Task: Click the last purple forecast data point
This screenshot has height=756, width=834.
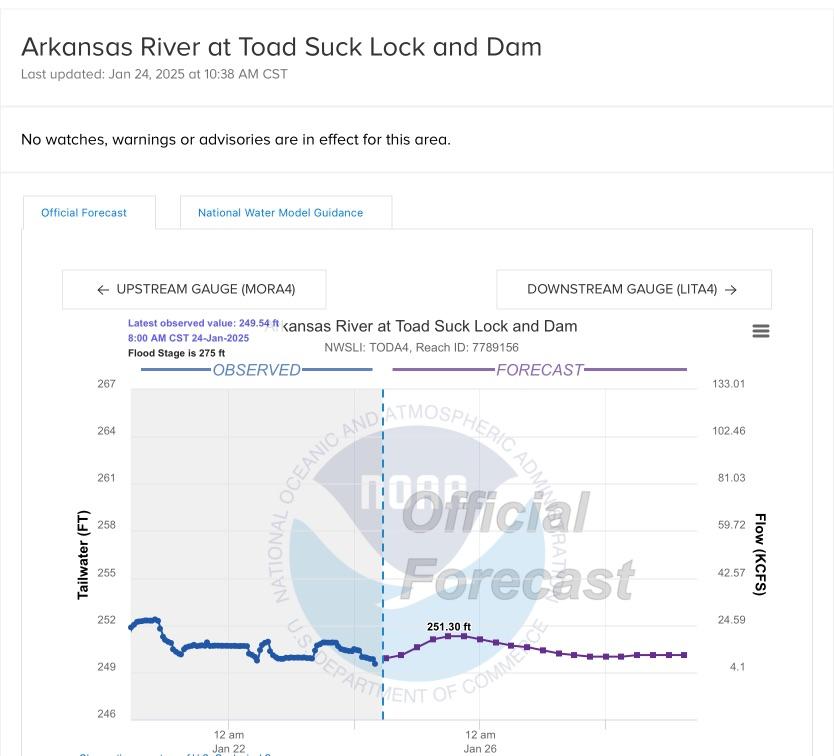Action: (685, 655)
